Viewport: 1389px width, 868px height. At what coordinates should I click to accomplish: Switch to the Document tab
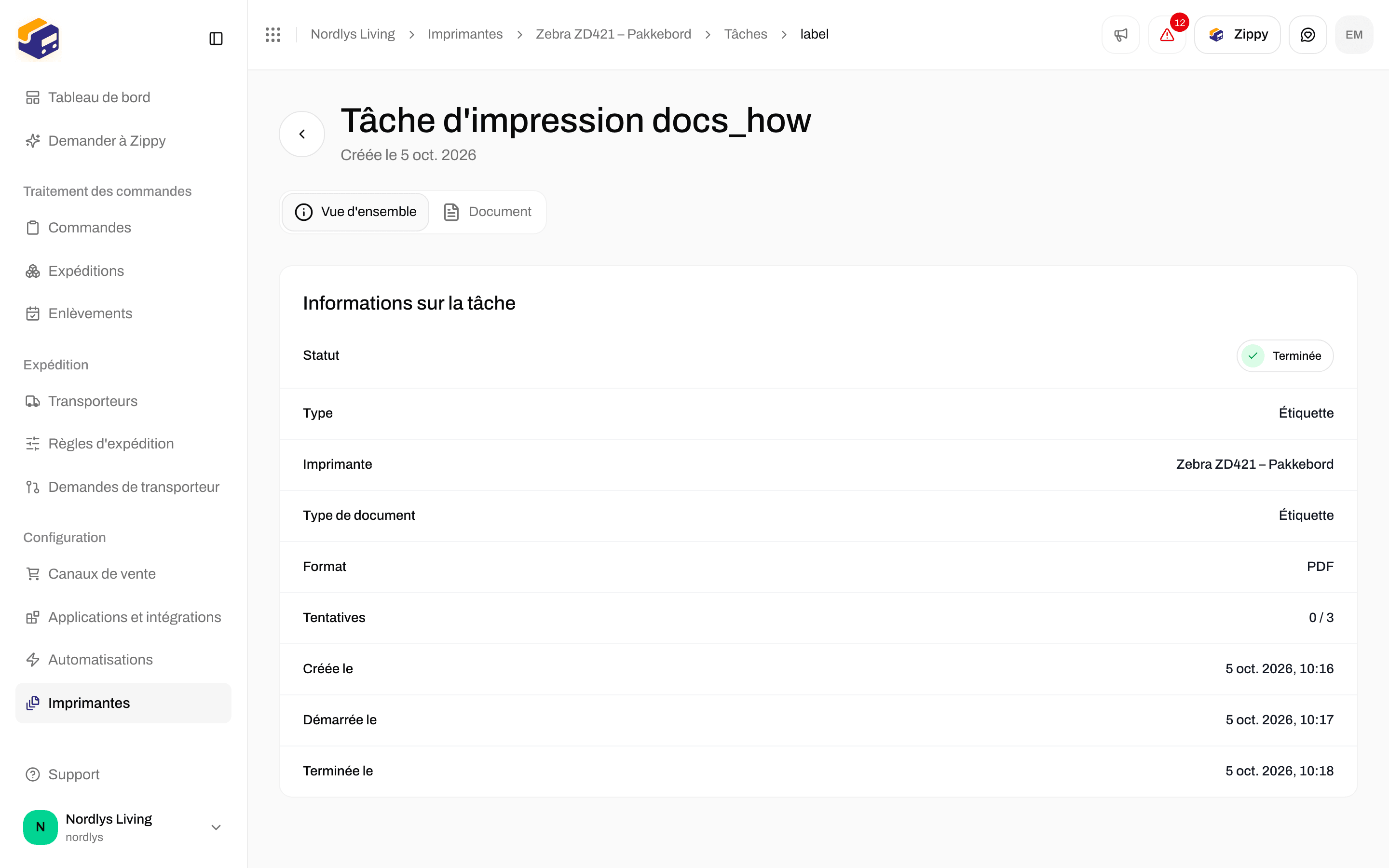(x=488, y=212)
